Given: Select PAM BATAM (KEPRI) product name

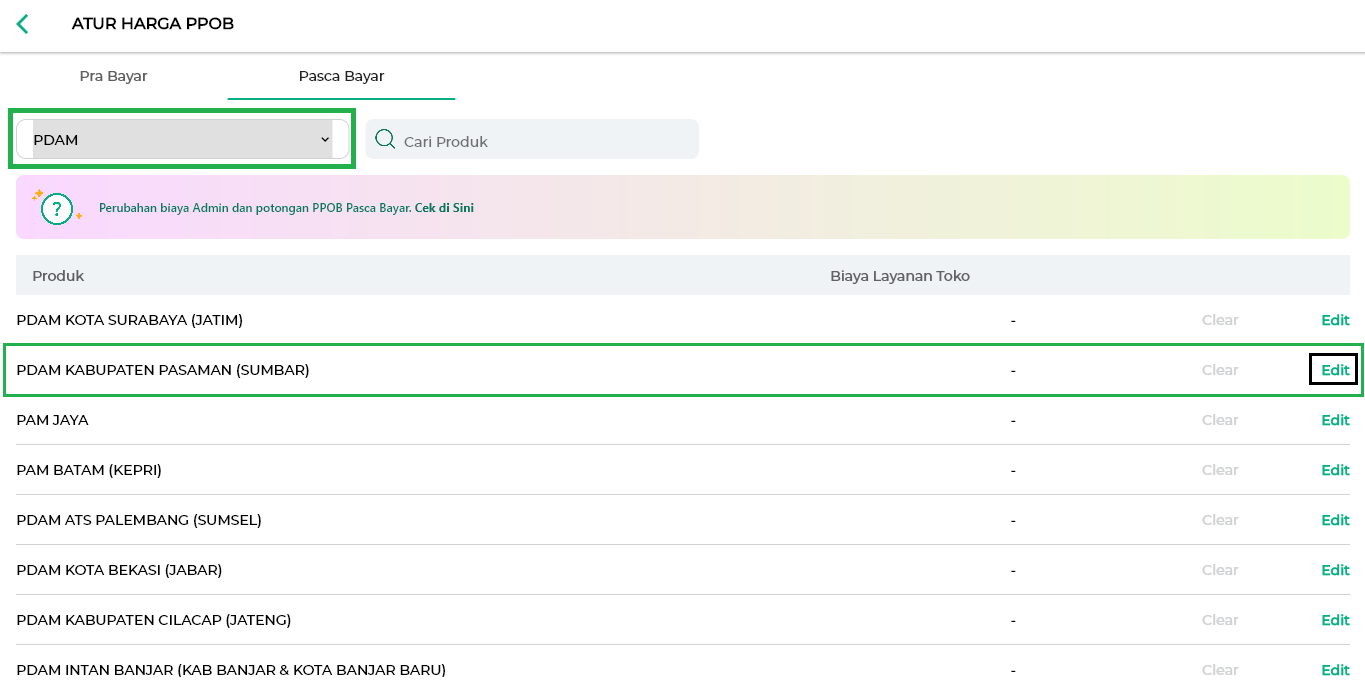Looking at the screenshot, I should [89, 470].
